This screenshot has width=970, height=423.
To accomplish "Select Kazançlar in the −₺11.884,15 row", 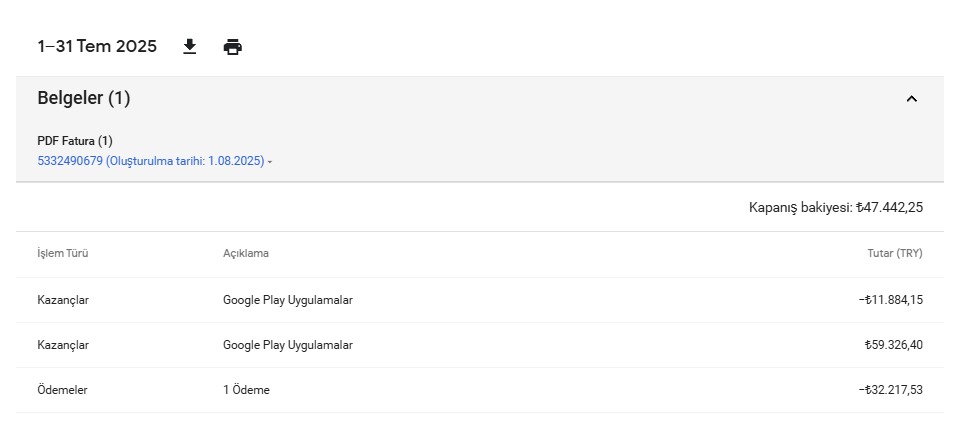I will click(63, 300).
